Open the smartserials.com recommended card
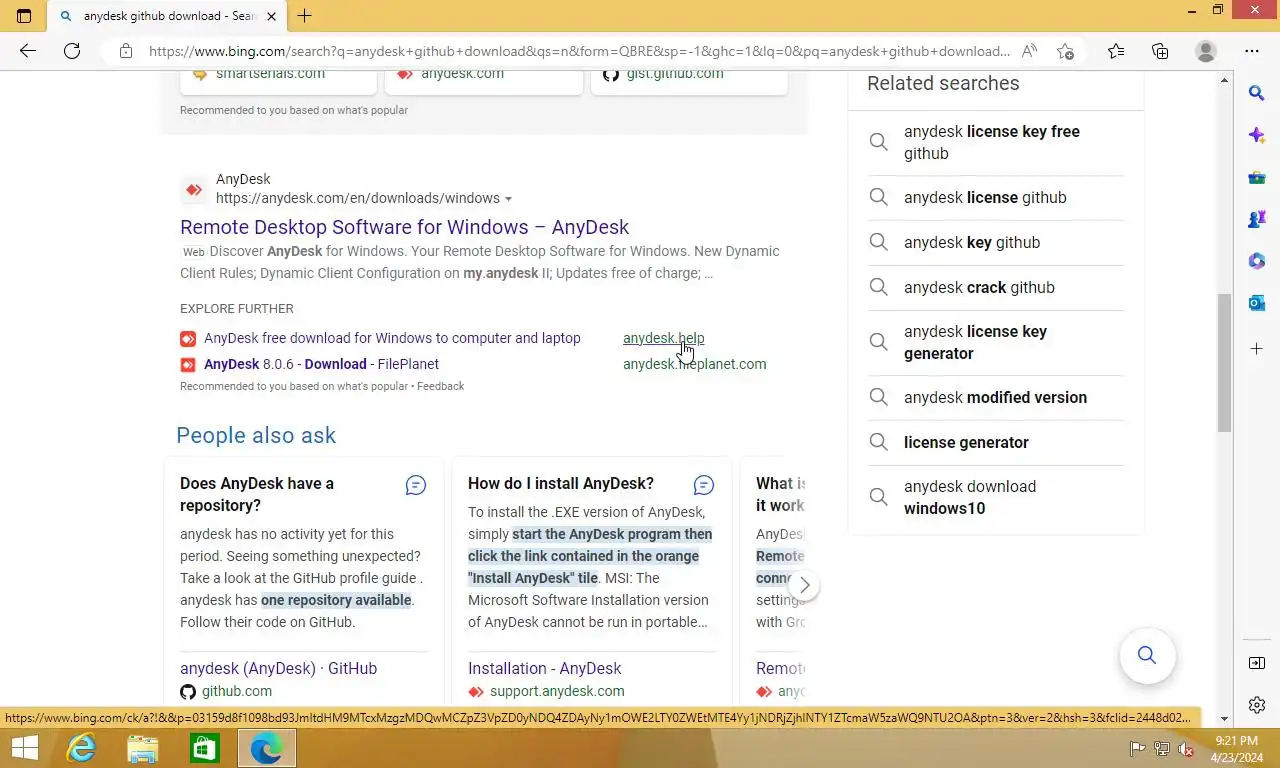This screenshot has height=768, width=1280. pyautogui.click(x=278, y=80)
